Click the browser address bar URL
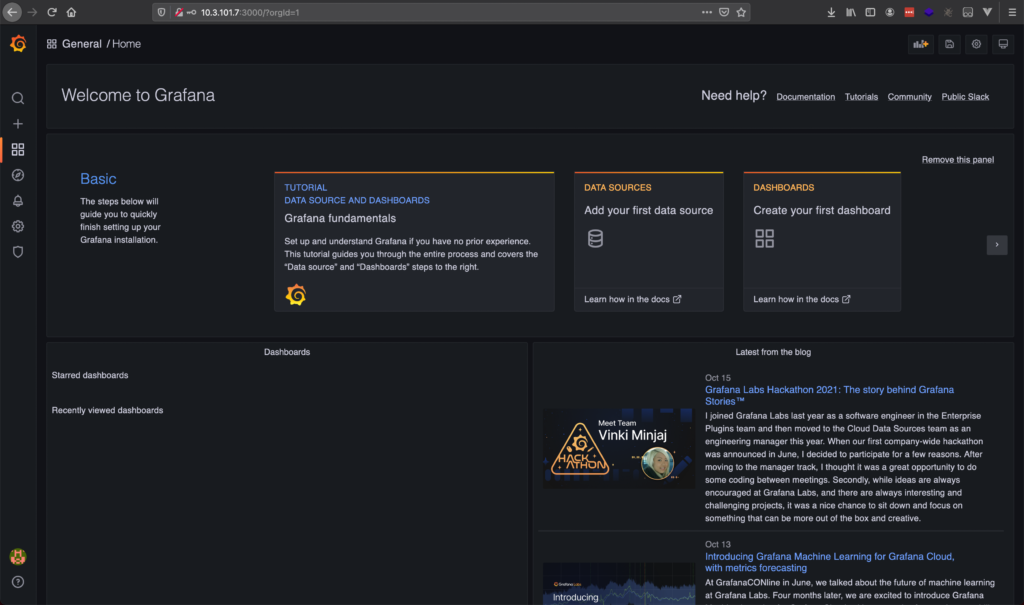 click(x=250, y=12)
